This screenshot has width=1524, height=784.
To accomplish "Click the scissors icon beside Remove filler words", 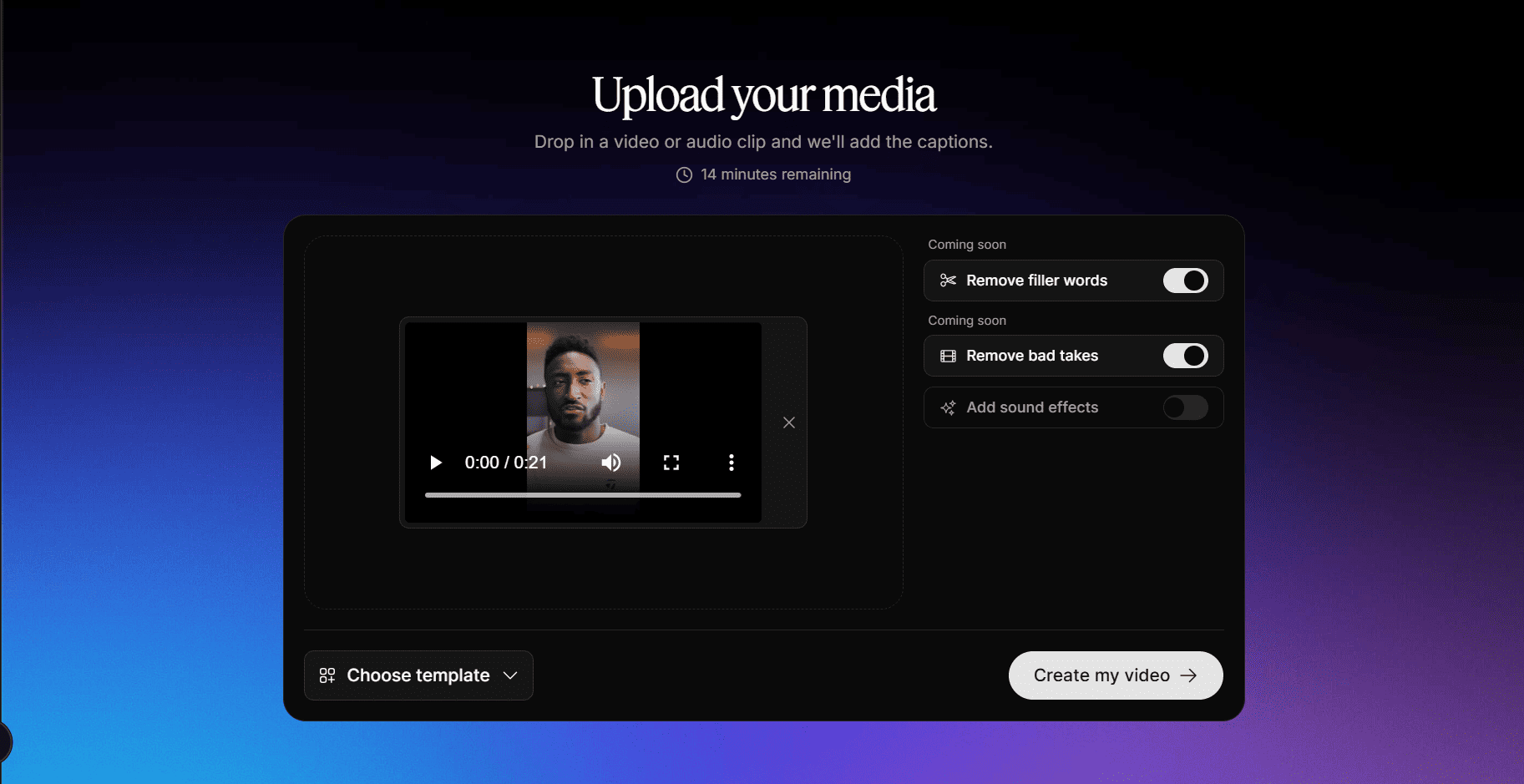I will point(948,281).
